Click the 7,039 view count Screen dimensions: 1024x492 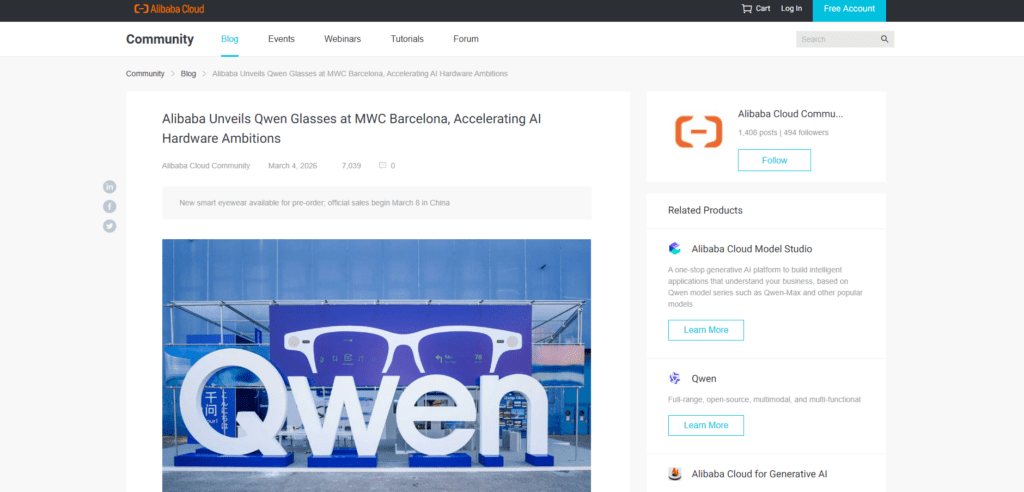point(351,166)
